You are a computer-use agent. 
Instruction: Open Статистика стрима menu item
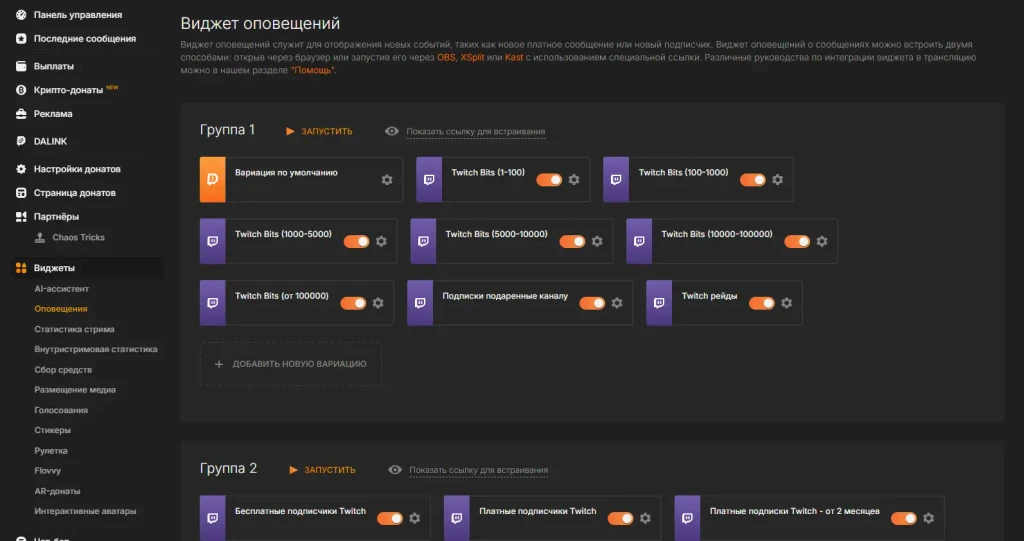[x=74, y=329]
